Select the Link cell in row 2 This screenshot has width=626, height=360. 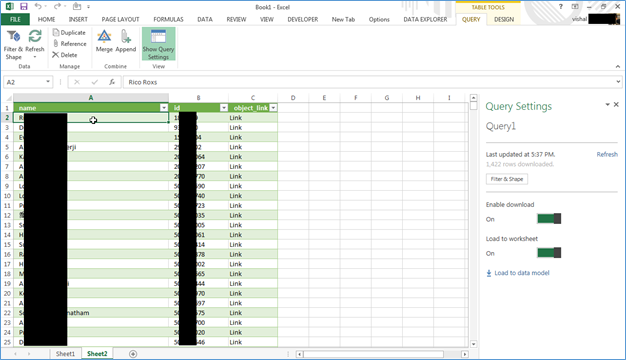click(253, 118)
